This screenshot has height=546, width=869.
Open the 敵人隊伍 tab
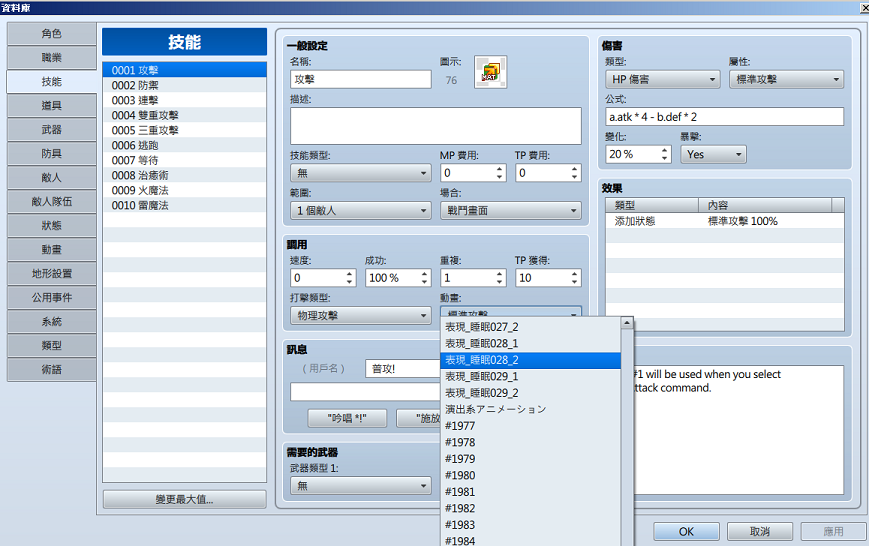pos(52,201)
